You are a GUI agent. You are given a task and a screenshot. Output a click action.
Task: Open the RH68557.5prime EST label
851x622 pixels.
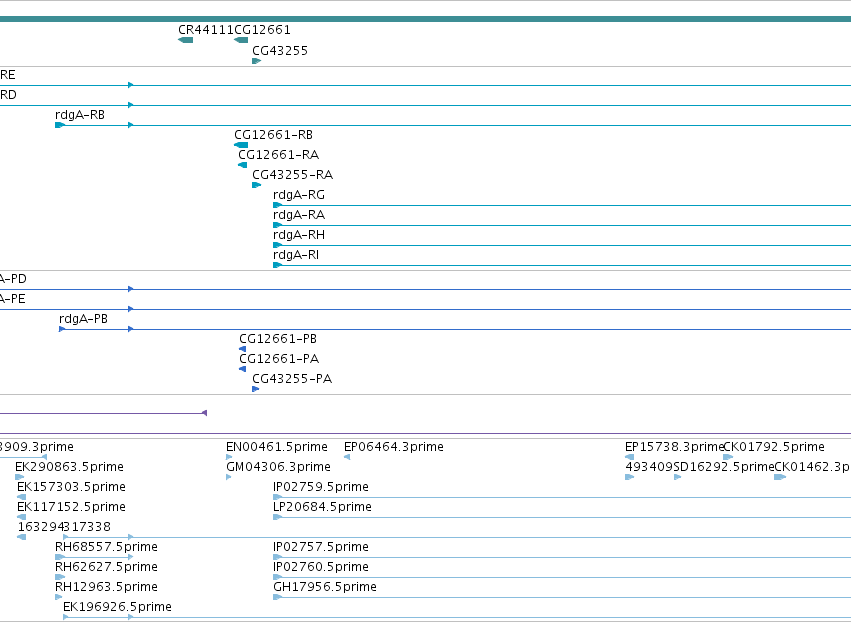tap(106, 547)
